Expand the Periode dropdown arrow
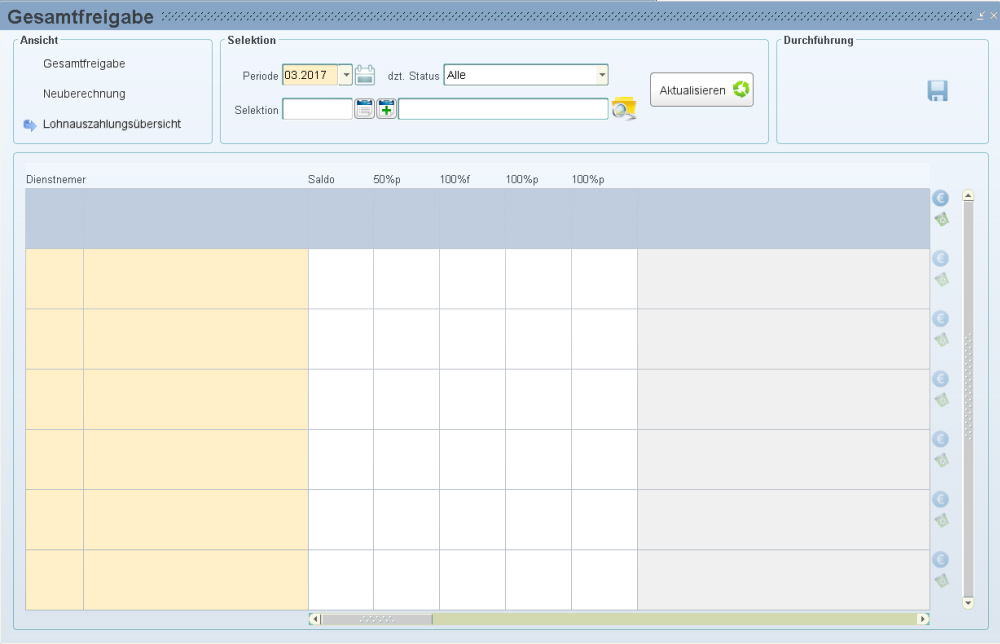This screenshot has width=1000, height=644. click(346, 75)
